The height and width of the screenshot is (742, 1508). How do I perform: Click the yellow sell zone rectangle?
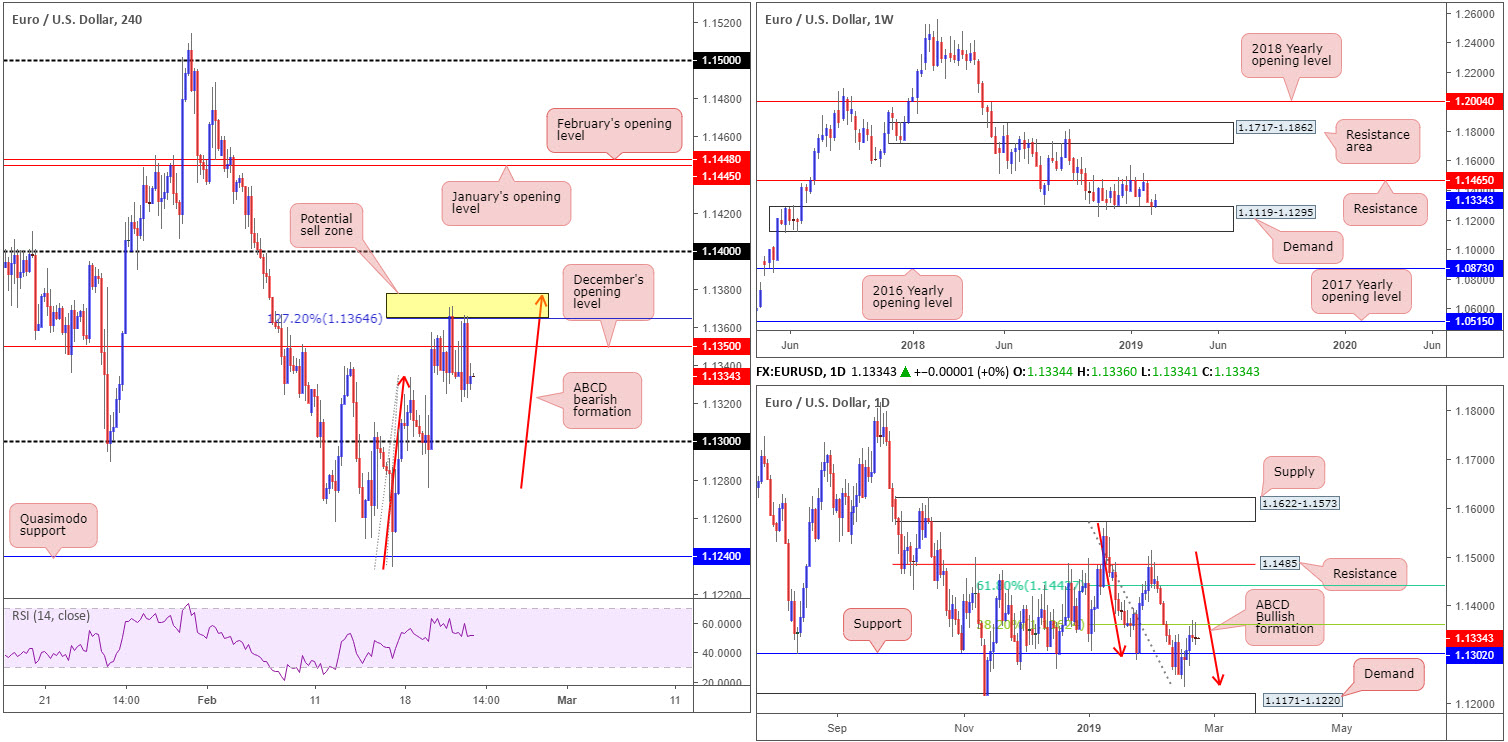click(467, 306)
